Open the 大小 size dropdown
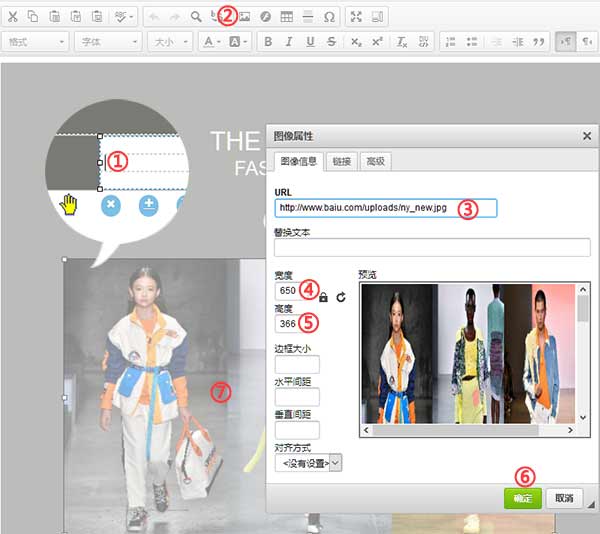600x534 pixels. [x=170, y=41]
